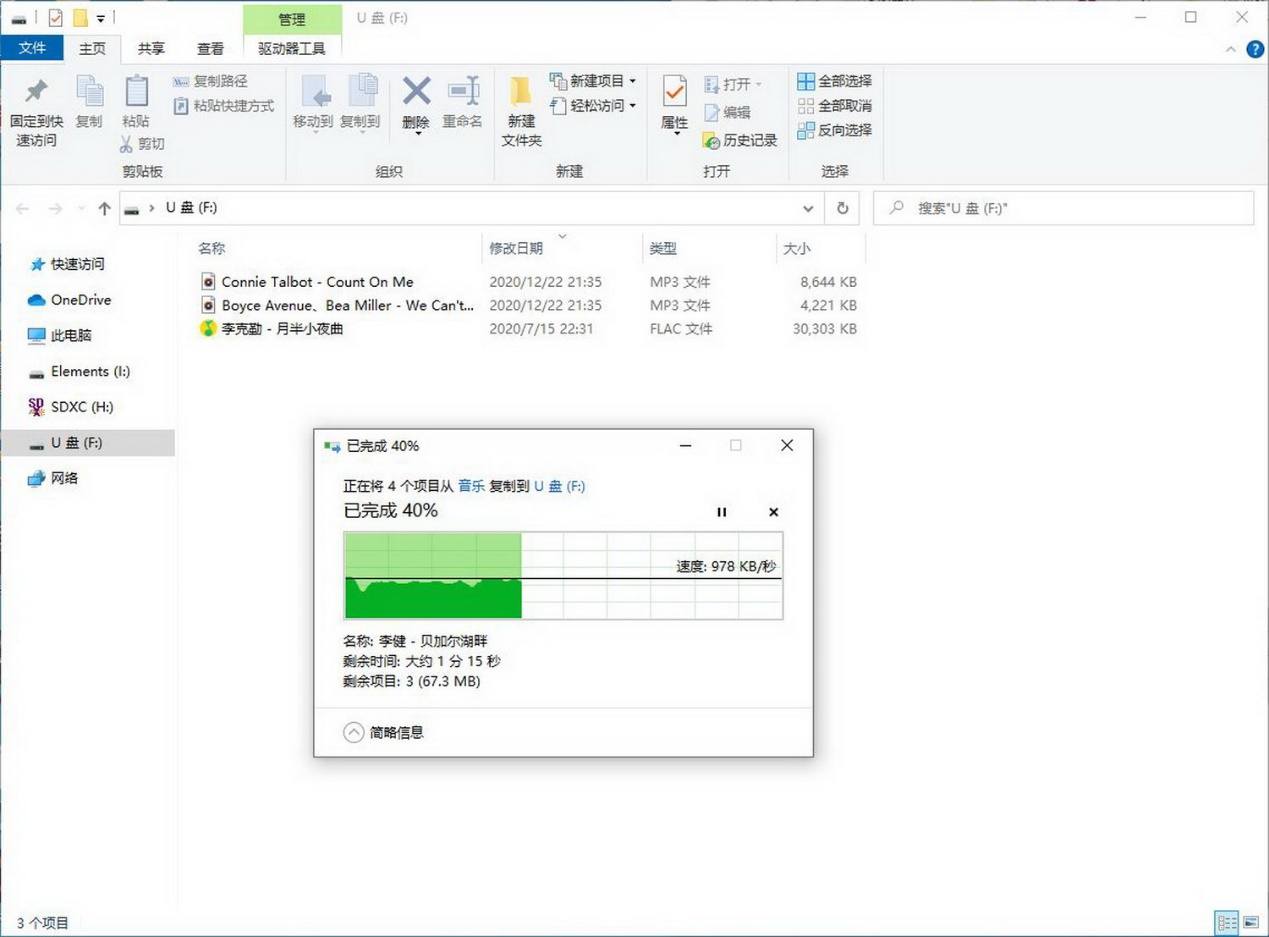Click 全部选择 select all icon

tap(806, 81)
